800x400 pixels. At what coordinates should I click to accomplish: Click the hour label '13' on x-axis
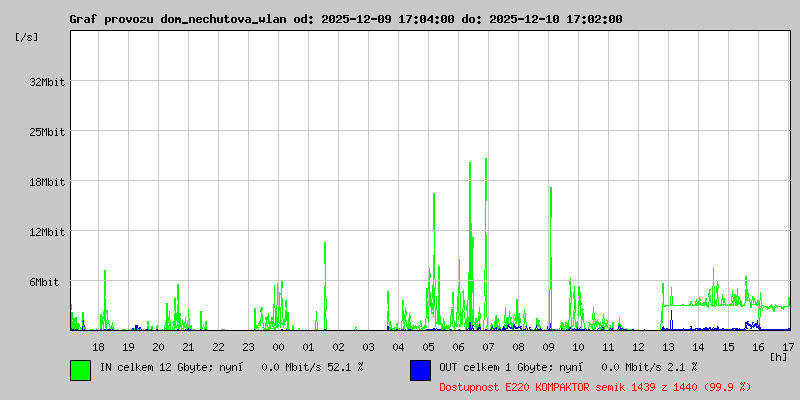pos(668,347)
